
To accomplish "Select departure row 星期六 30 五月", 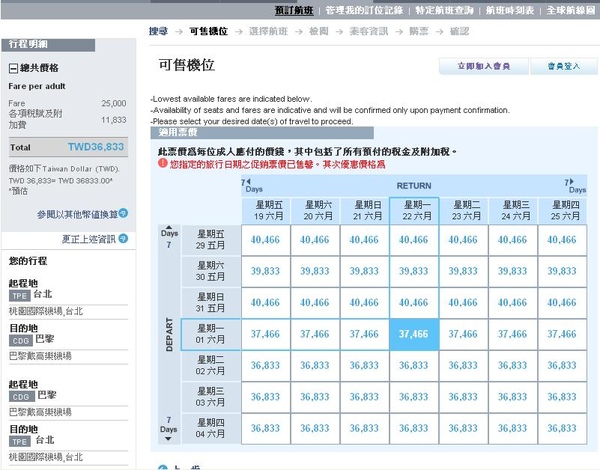I will pyautogui.click(x=211, y=271).
